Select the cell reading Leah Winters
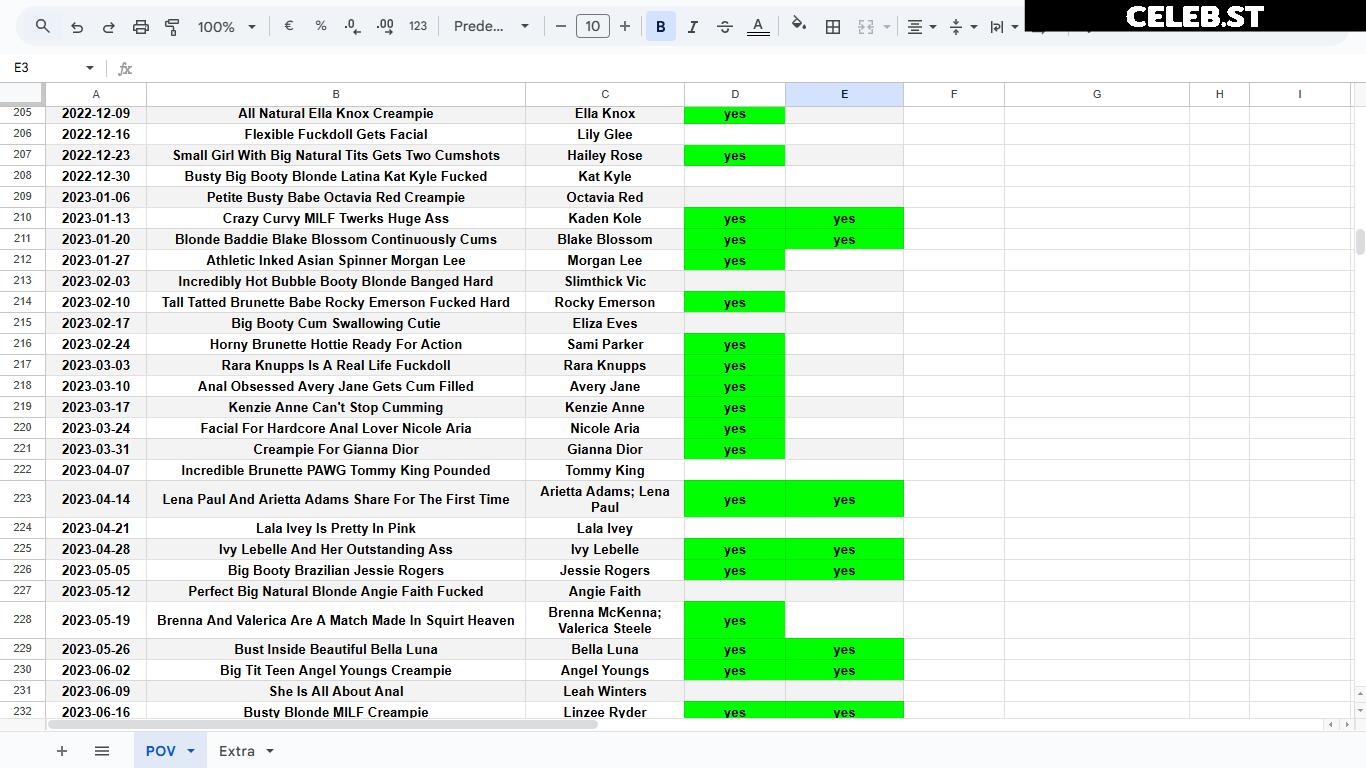1366x768 pixels. [605, 691]
